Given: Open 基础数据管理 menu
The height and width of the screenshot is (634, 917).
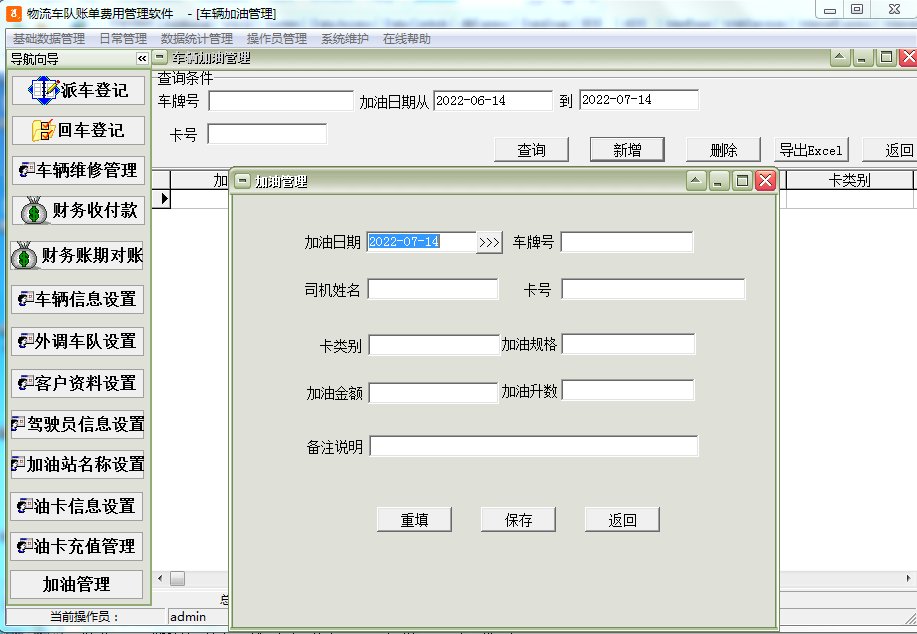Looking at the screenshot, I should [x=49, y=39].
